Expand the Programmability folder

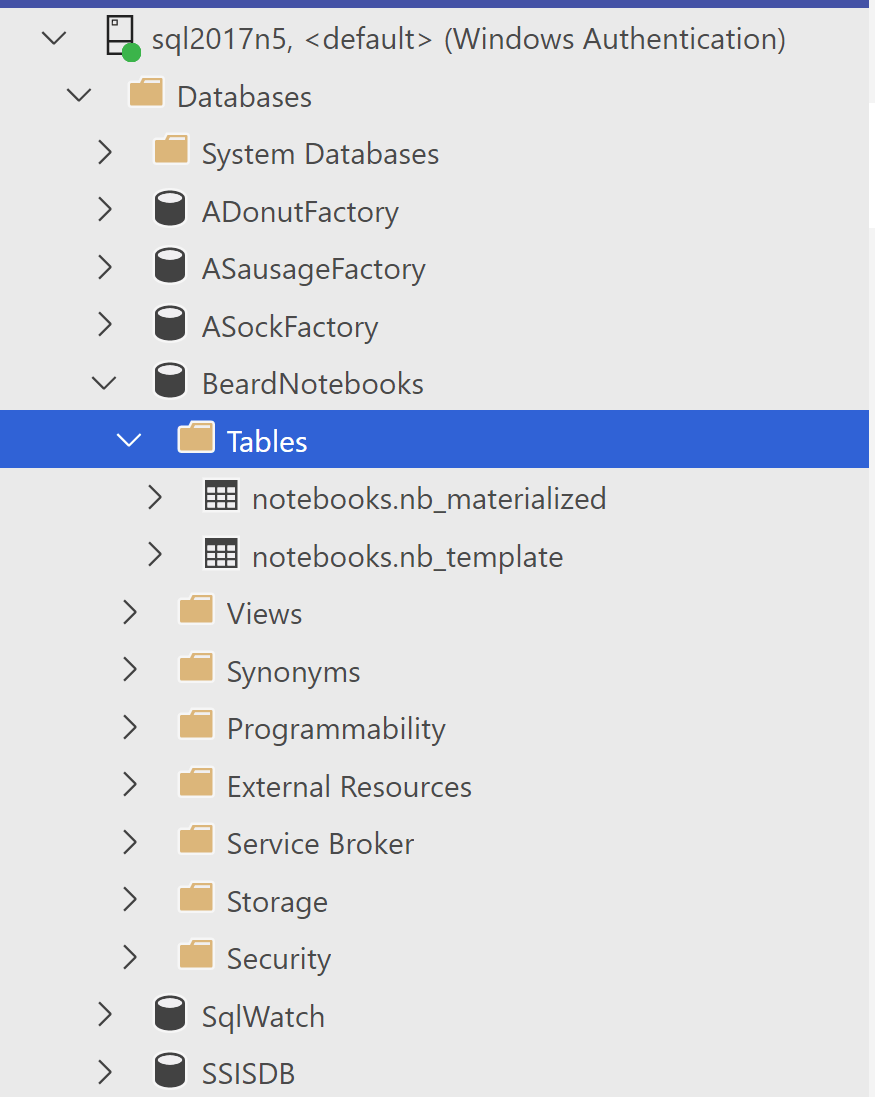(x=129, y=728)
